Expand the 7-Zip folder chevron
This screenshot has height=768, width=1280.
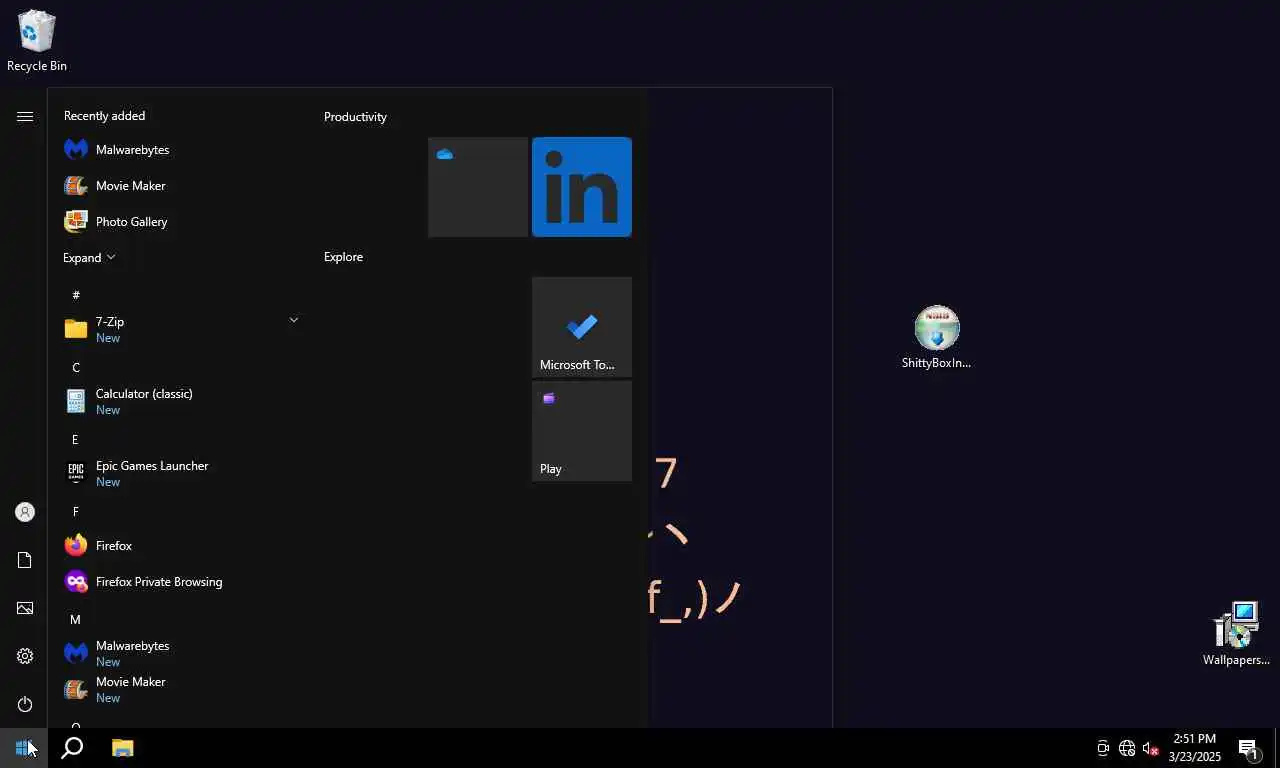(x=293, y=320)
